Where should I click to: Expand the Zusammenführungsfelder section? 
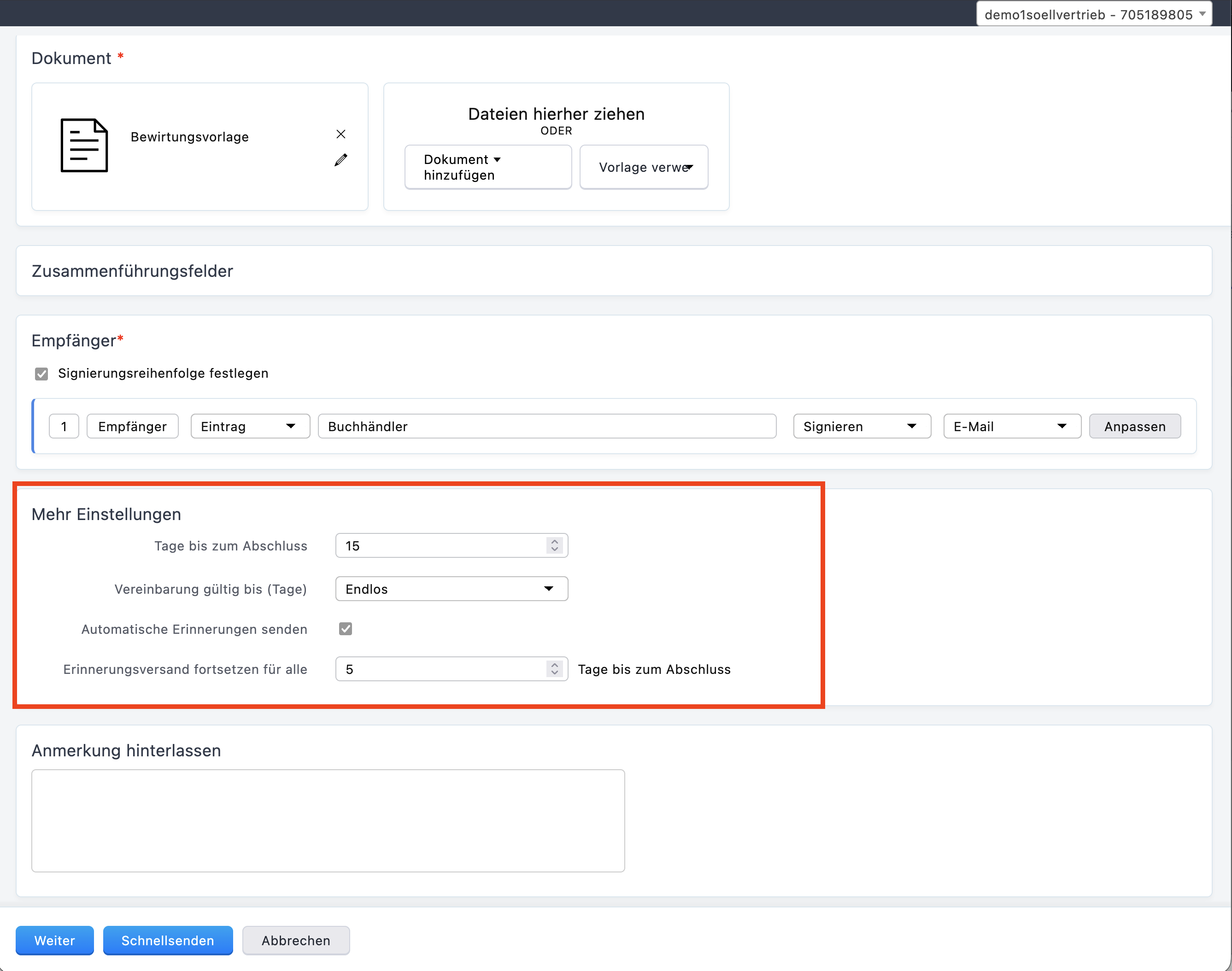pos(614,271)
